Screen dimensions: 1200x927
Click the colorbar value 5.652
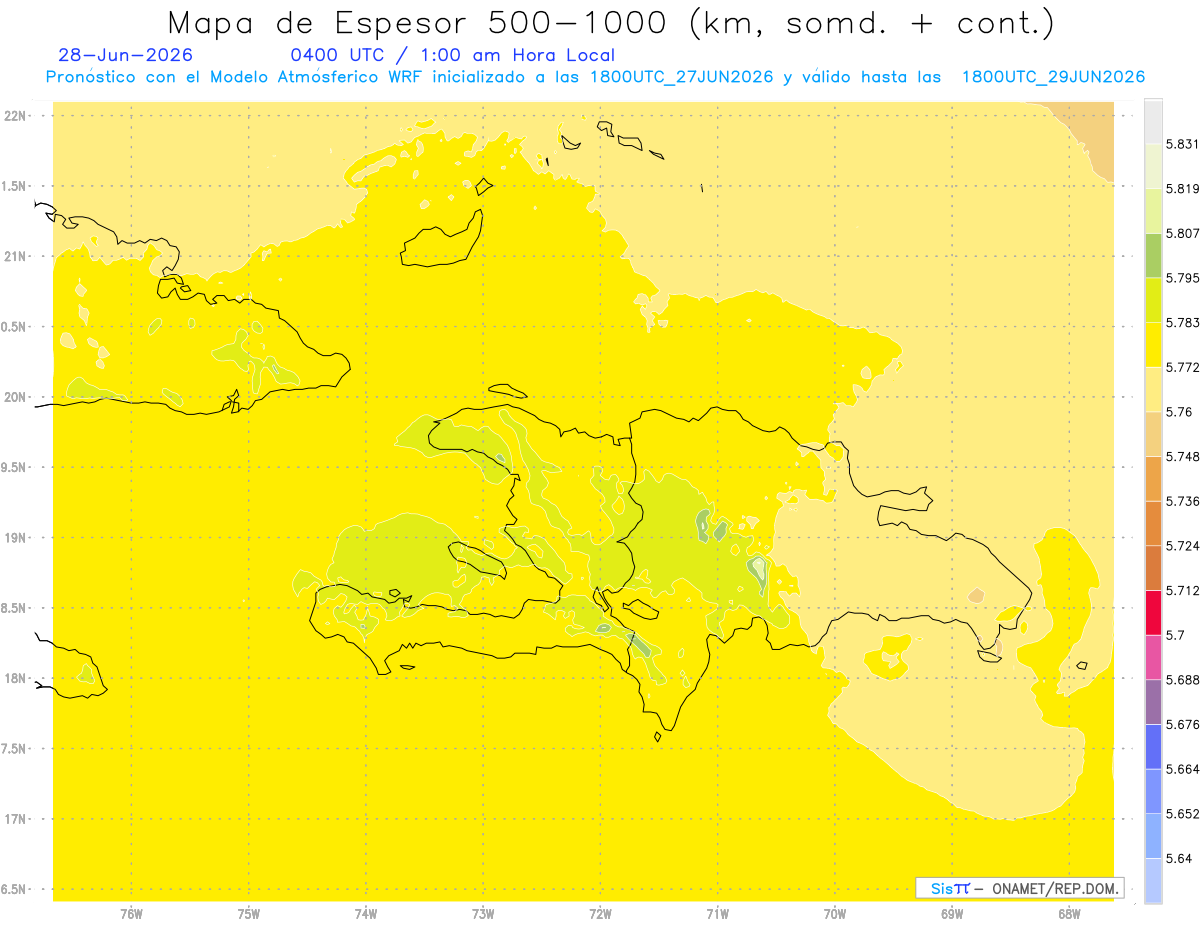coord(1182,814)
